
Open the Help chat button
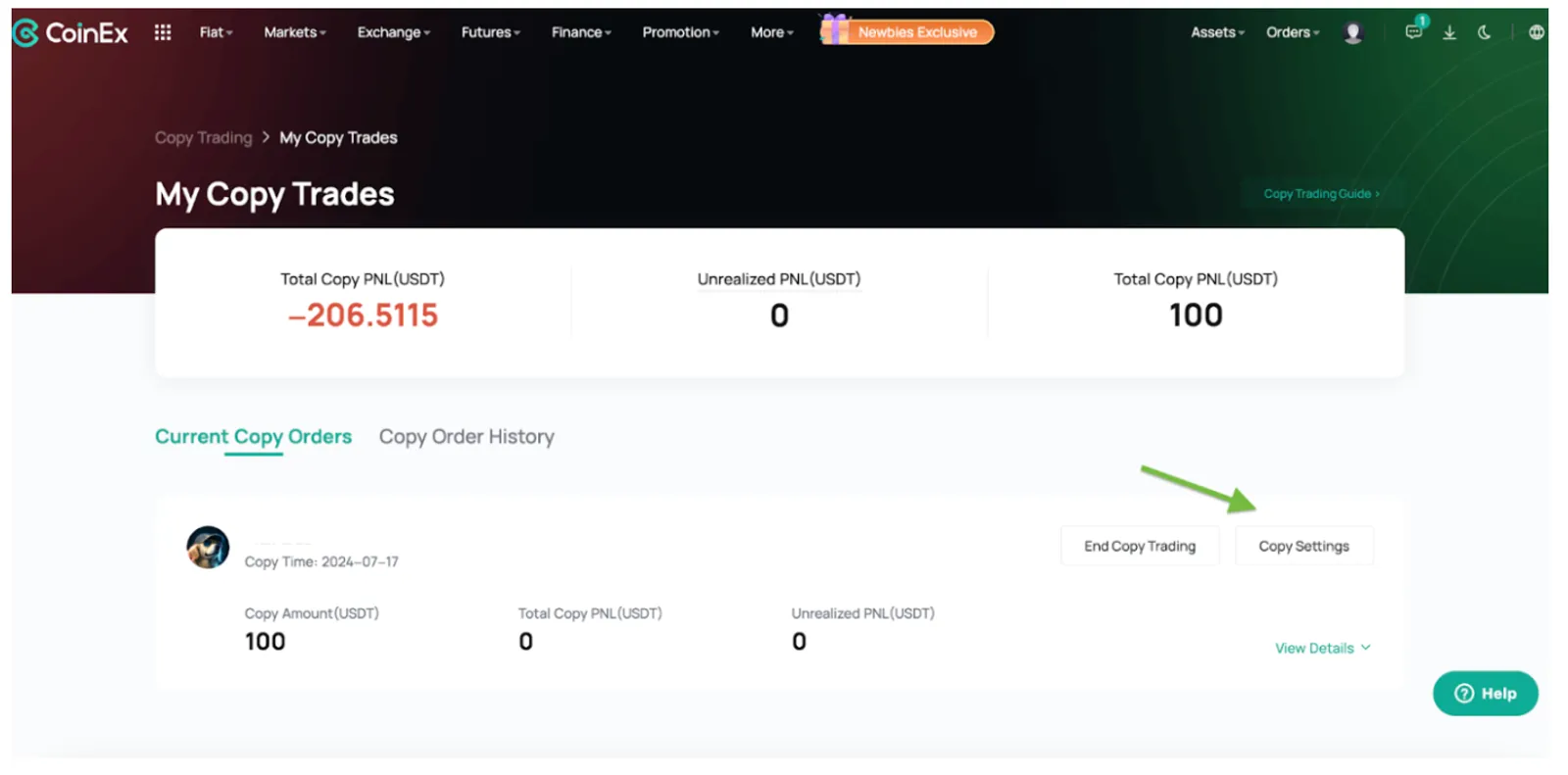1486,694
